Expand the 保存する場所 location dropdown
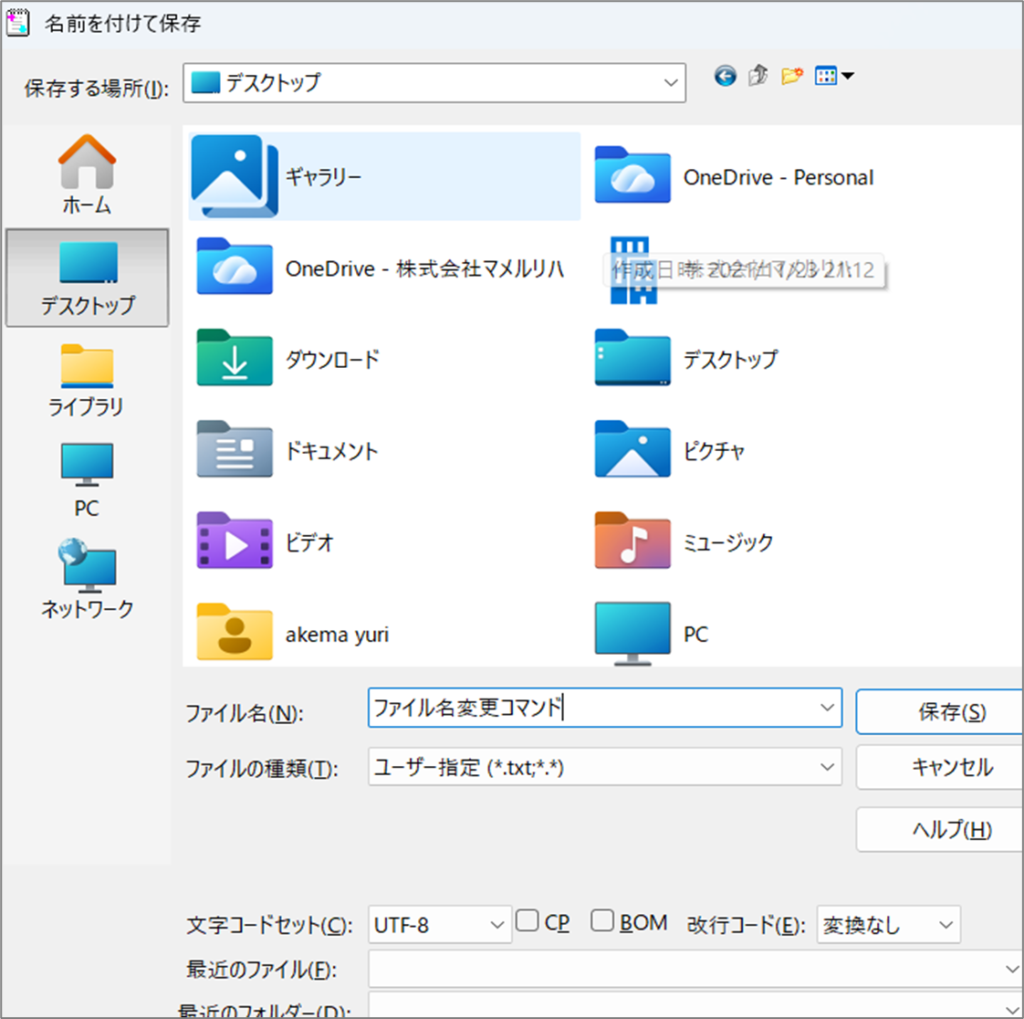Viewport: 1024px width, 1019px height. pyautogui.click(x=670, y=82)
